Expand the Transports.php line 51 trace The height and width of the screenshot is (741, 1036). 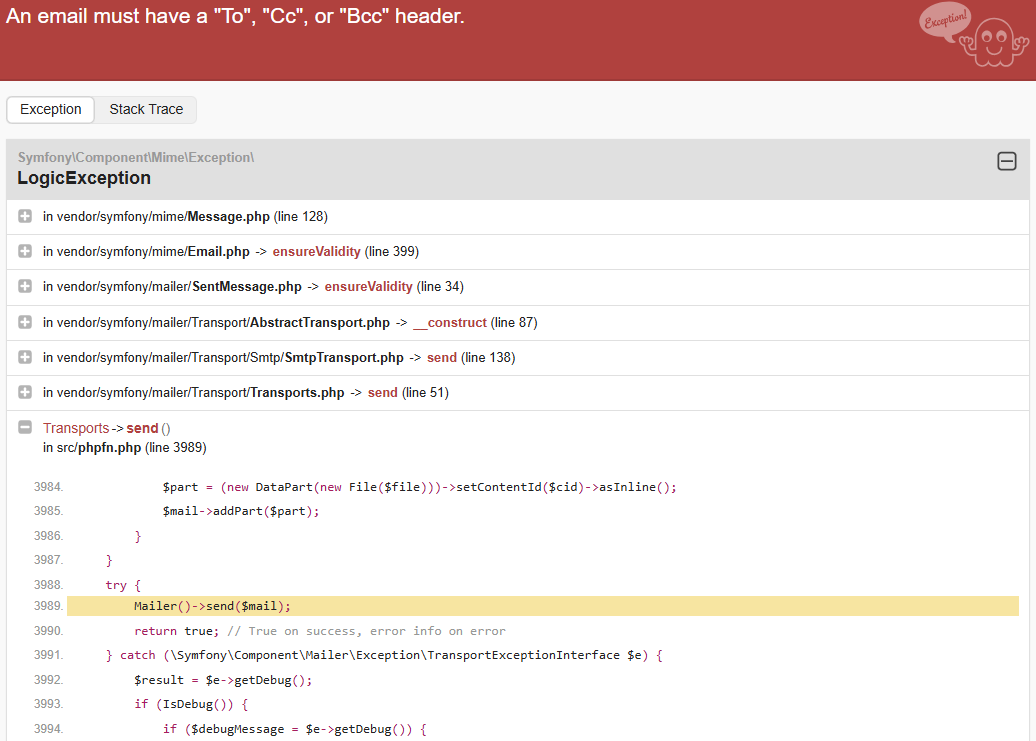click(25, 392)
